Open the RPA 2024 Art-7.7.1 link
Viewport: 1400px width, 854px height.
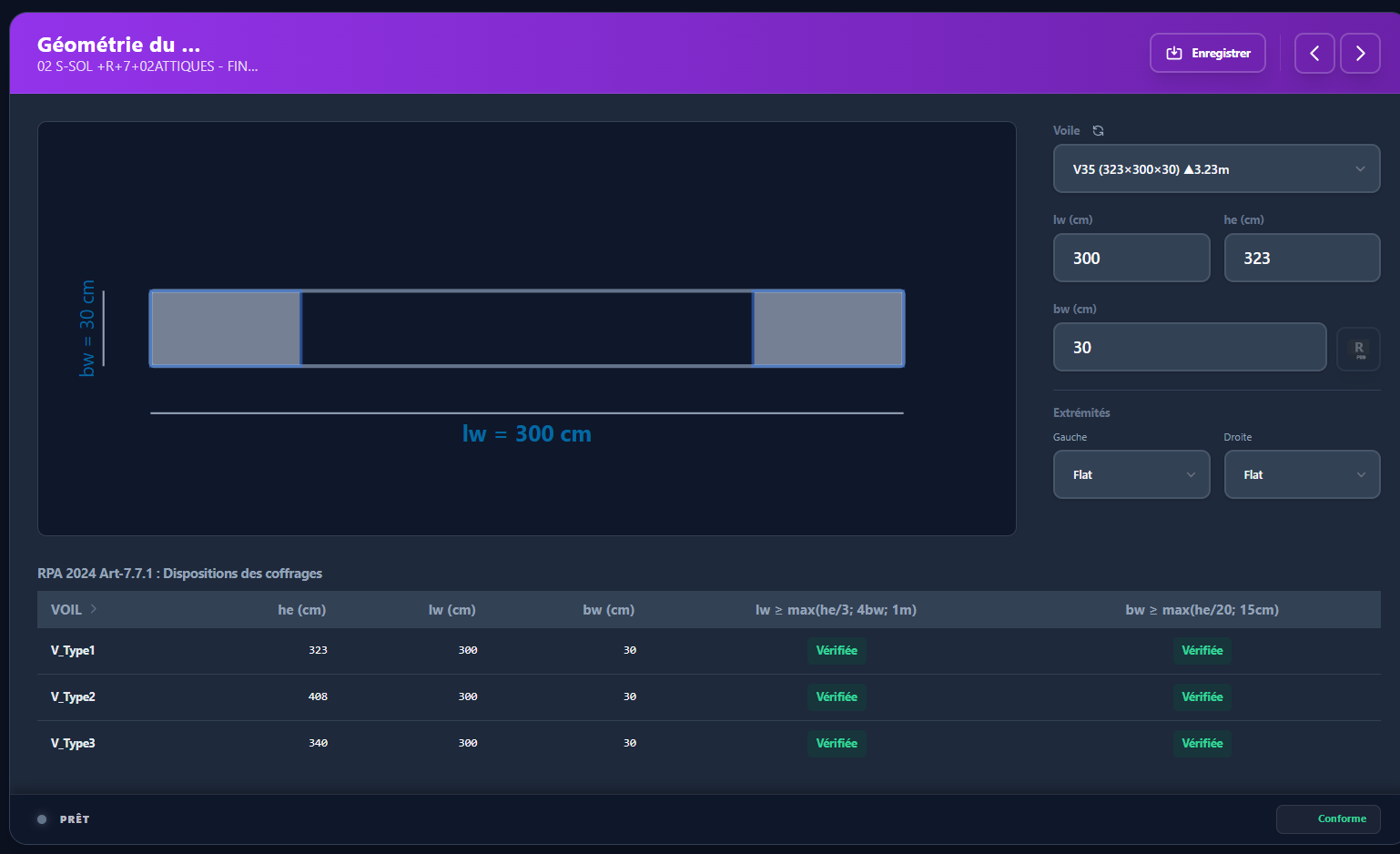click(182, 573)
